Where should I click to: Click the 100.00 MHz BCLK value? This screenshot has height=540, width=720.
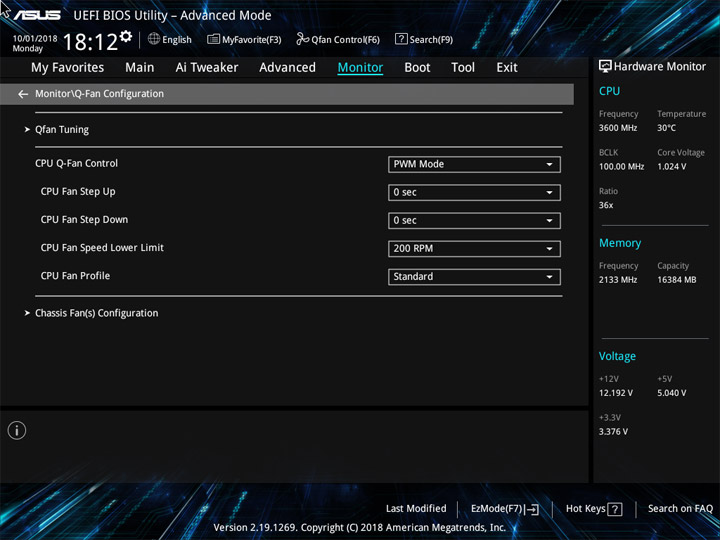[x=621, y=167]
